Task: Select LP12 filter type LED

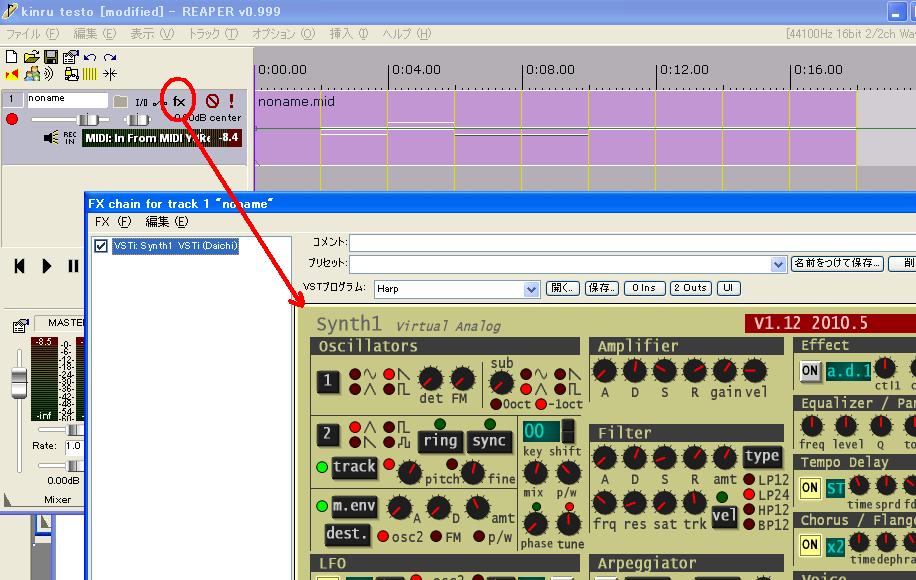Action: [749, 480]
